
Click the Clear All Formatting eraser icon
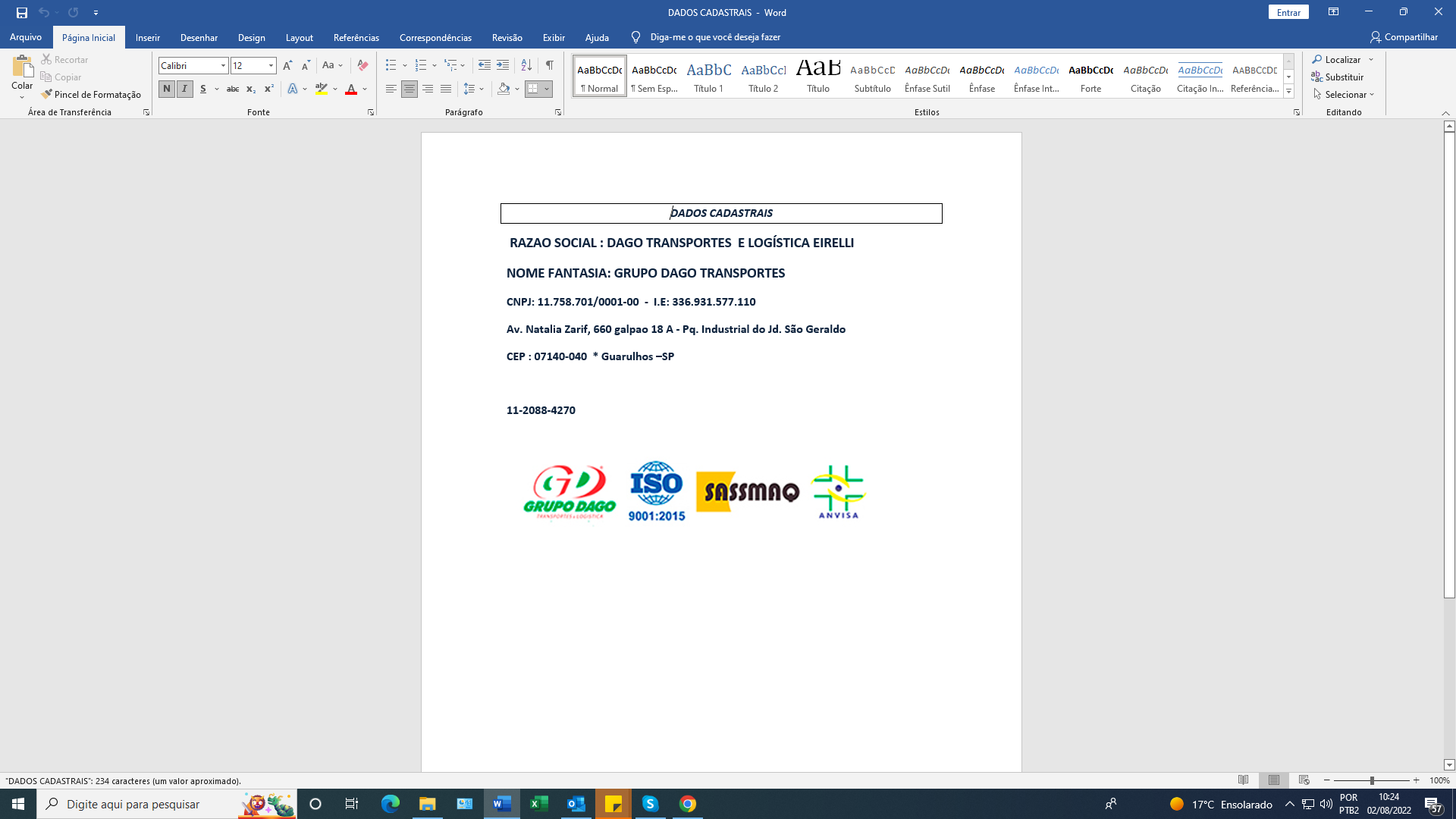(362, 66)
